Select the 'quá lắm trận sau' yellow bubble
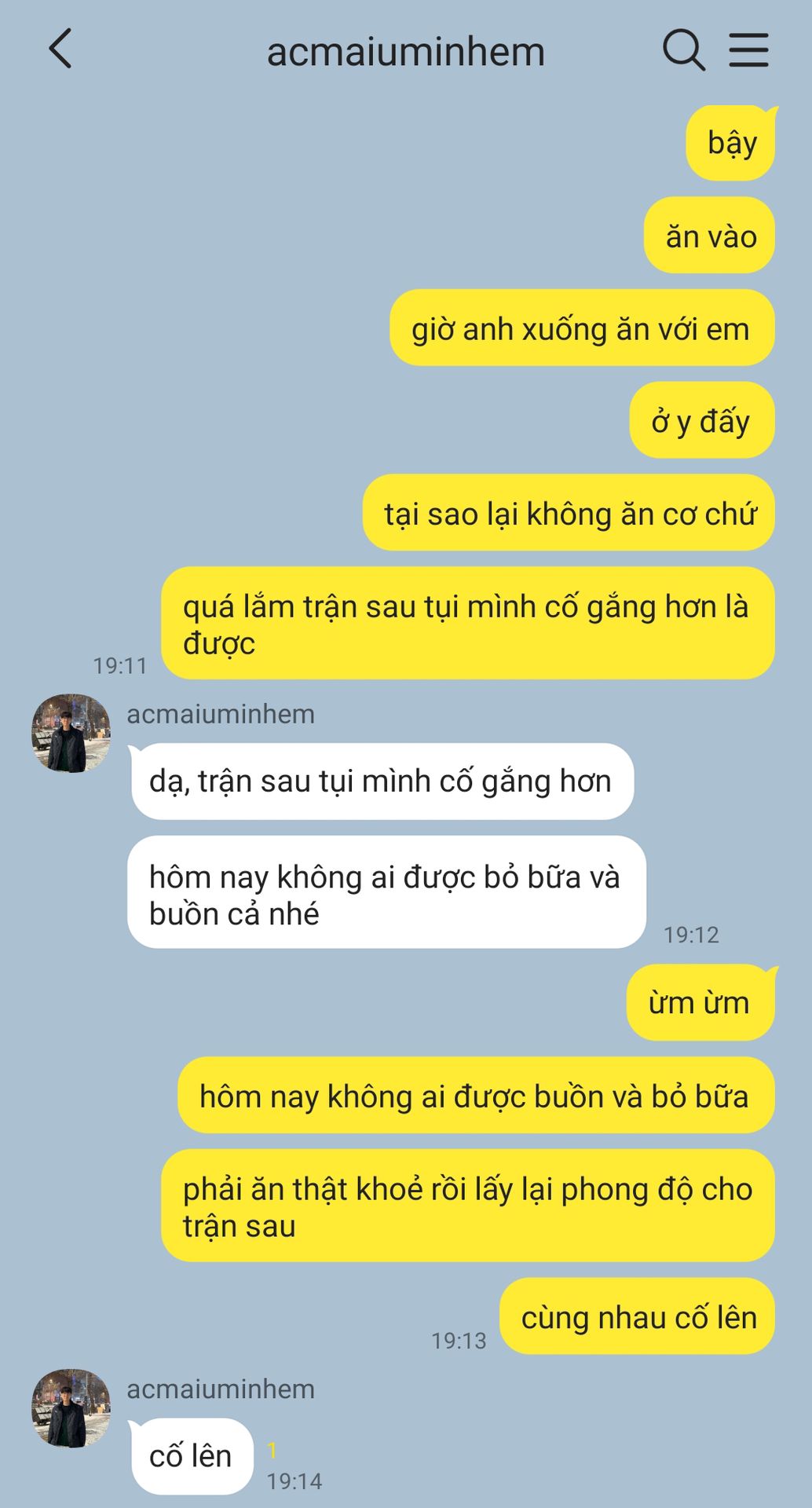Image resolution: width=812 pixels, height=1508 pixels. tap(468, 623)
